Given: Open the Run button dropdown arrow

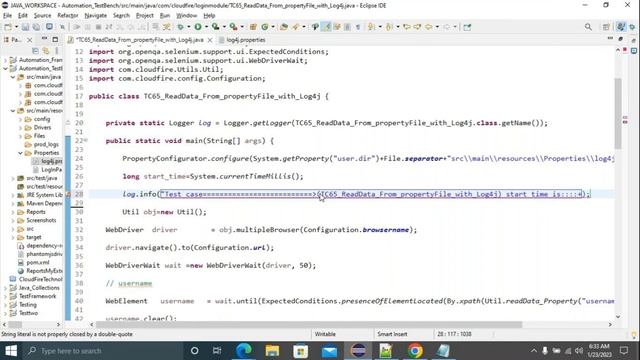Looking at the screenshot, I should coord(206,27).
